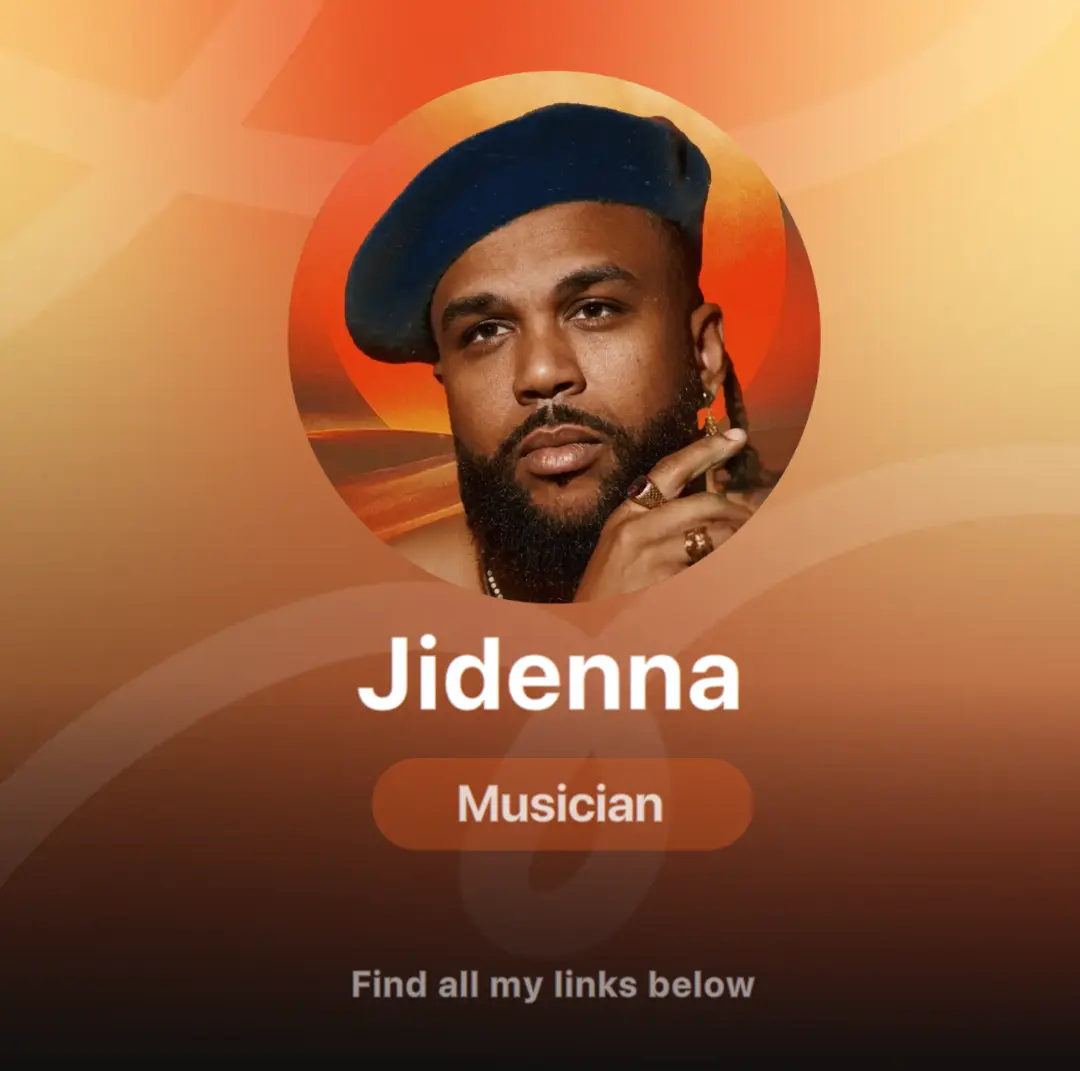Select the Jidenna name heading
Image resolution: width=1080 pixels, height=1071 pixels.
549,674
